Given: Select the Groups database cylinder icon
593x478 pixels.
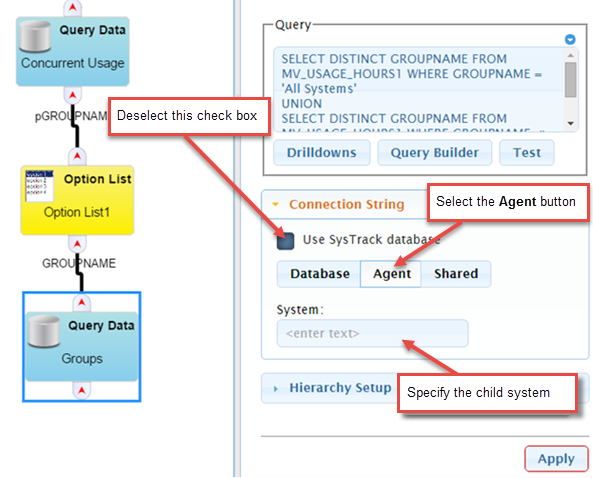Looking at the screenshot, I should pyautogui.click(x=44, y=332).
